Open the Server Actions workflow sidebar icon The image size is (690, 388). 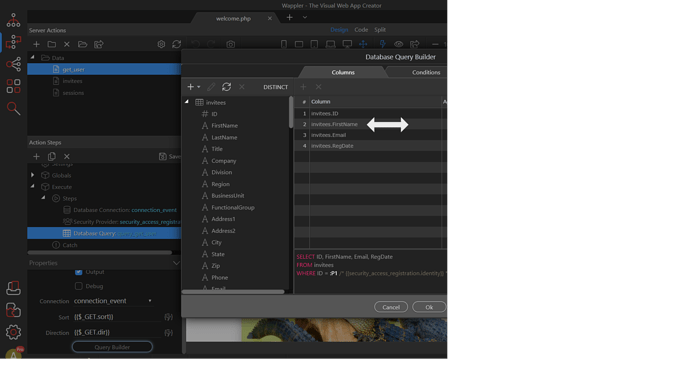(x=13, y=42)
